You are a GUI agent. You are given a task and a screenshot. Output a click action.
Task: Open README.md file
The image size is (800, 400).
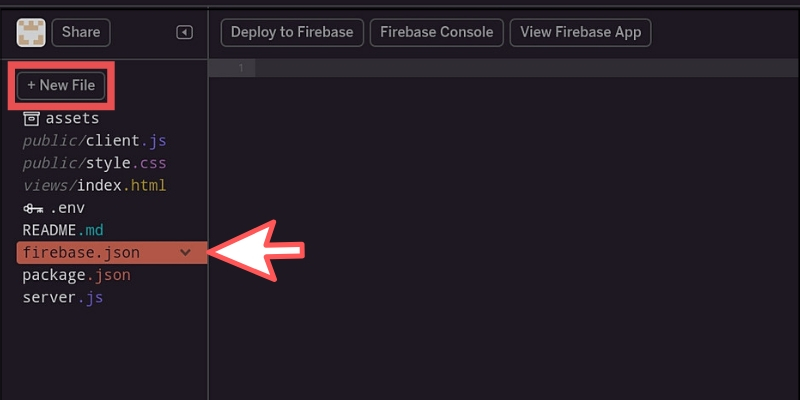point(63,231)
